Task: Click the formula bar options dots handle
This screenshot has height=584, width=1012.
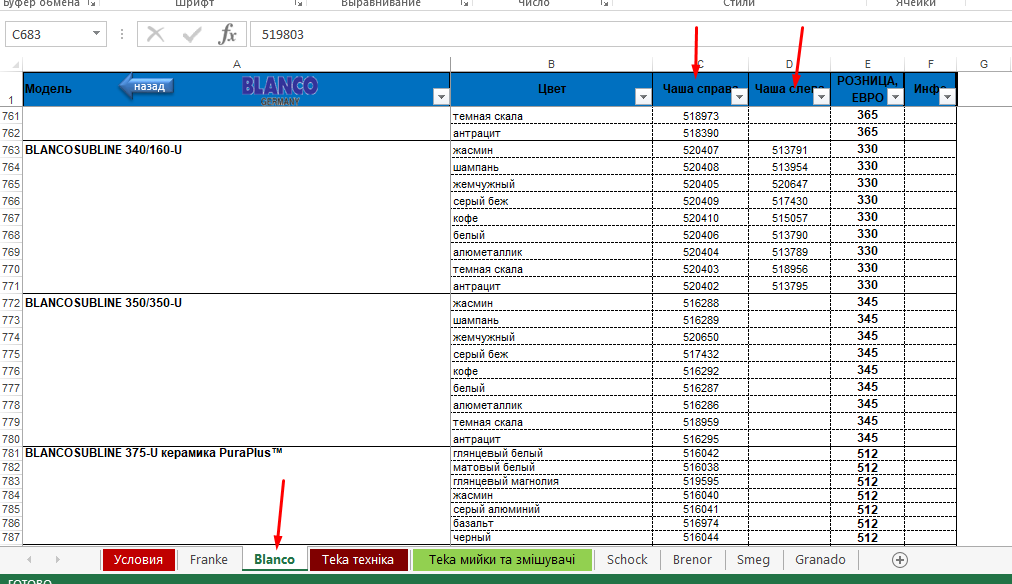Action: (122, 34)
